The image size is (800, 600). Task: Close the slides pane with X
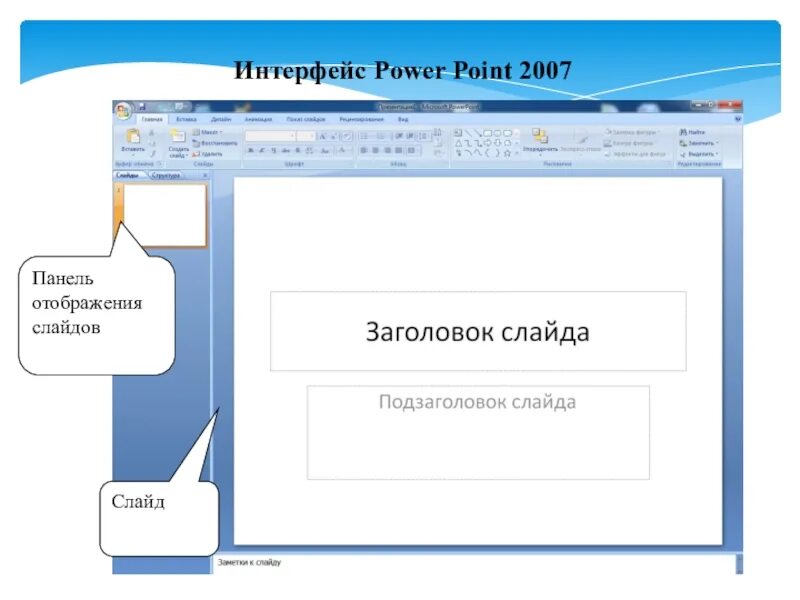click(x=205, y=175)
